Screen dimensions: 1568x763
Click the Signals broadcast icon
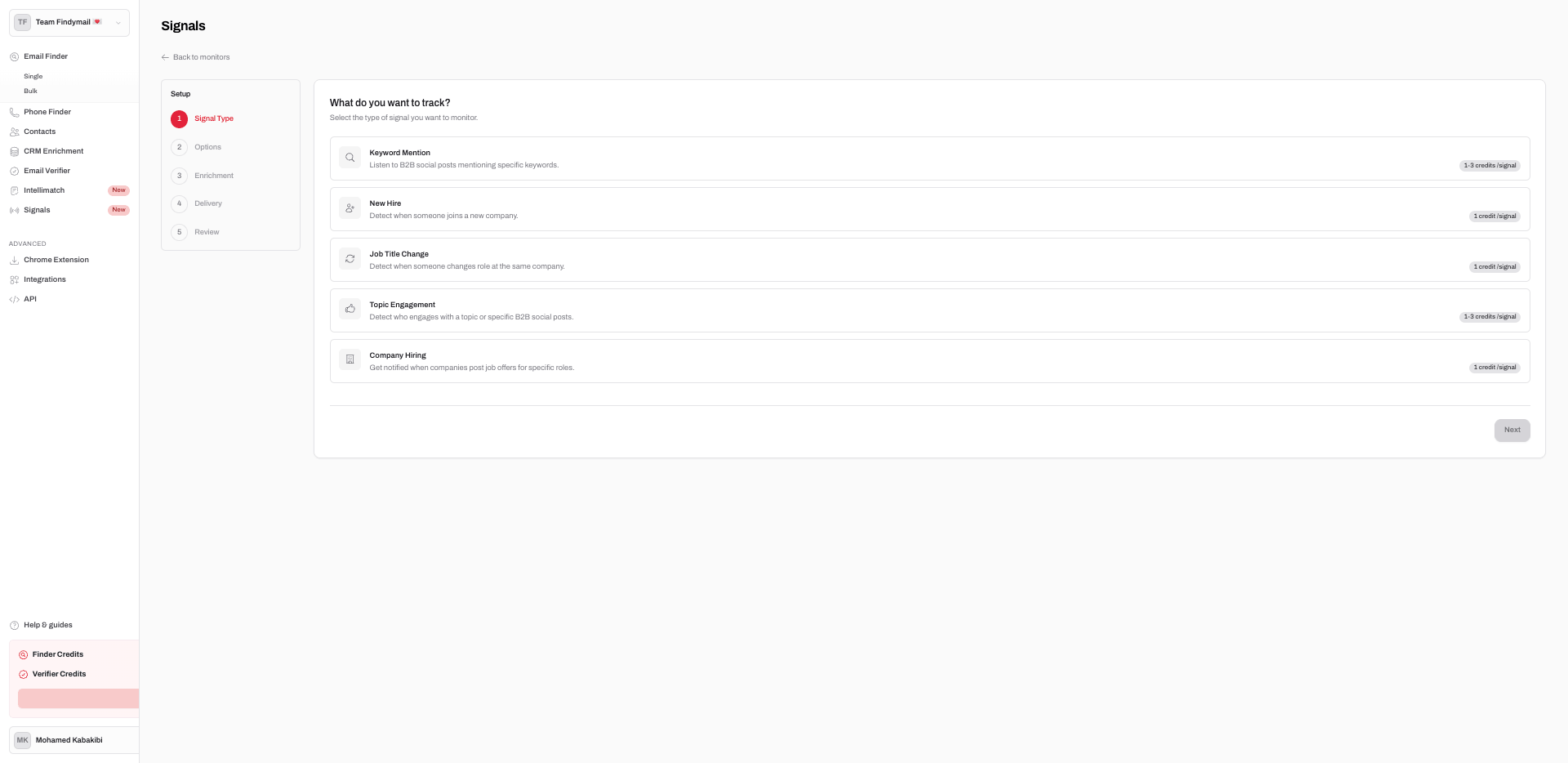pos(14,211)
